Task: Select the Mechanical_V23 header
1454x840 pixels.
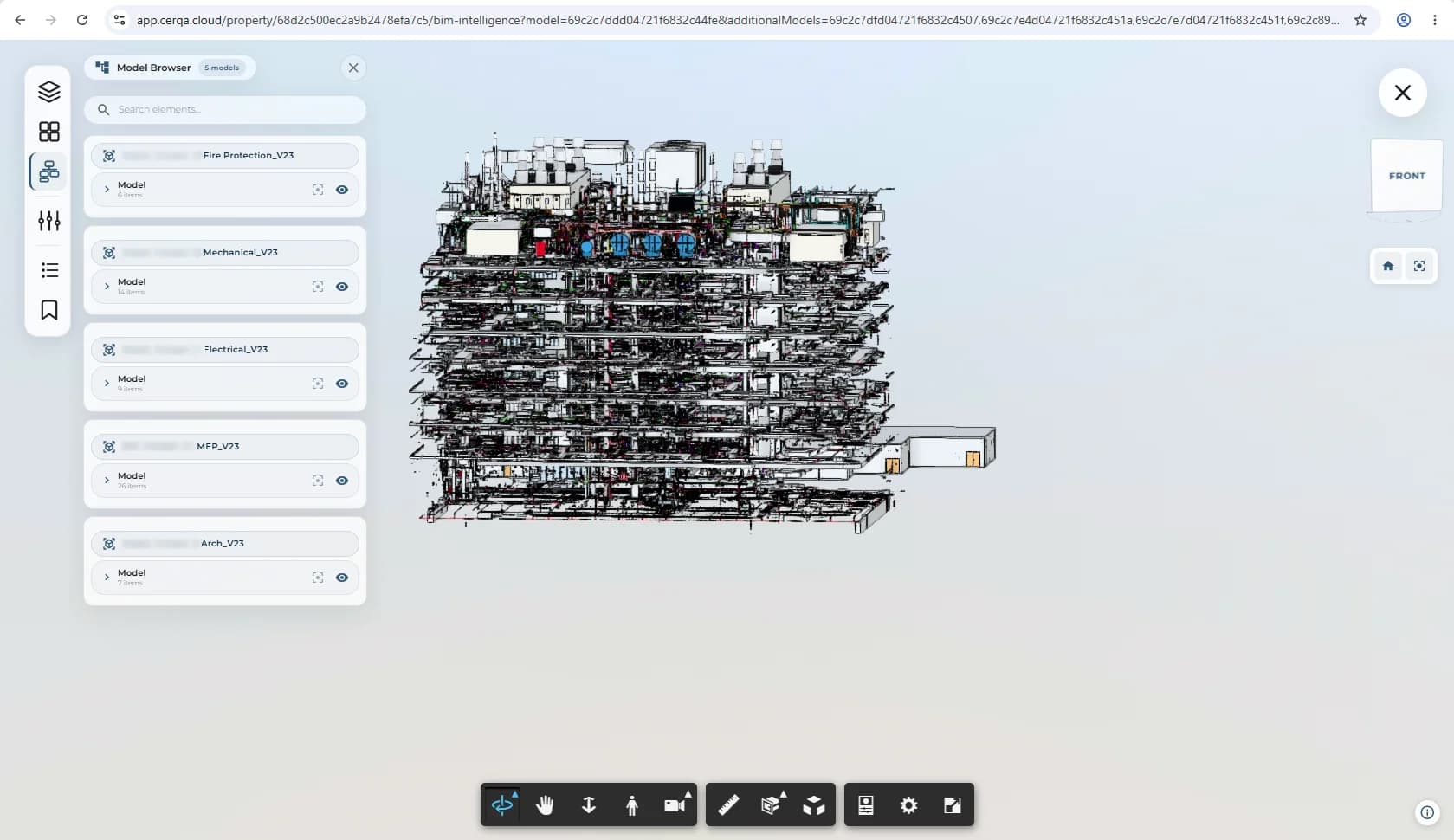Action: click(x=225, y=253)
